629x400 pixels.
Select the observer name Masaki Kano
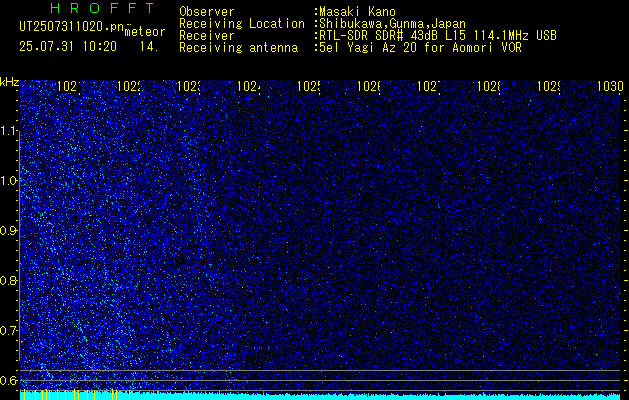click(358, 12)
